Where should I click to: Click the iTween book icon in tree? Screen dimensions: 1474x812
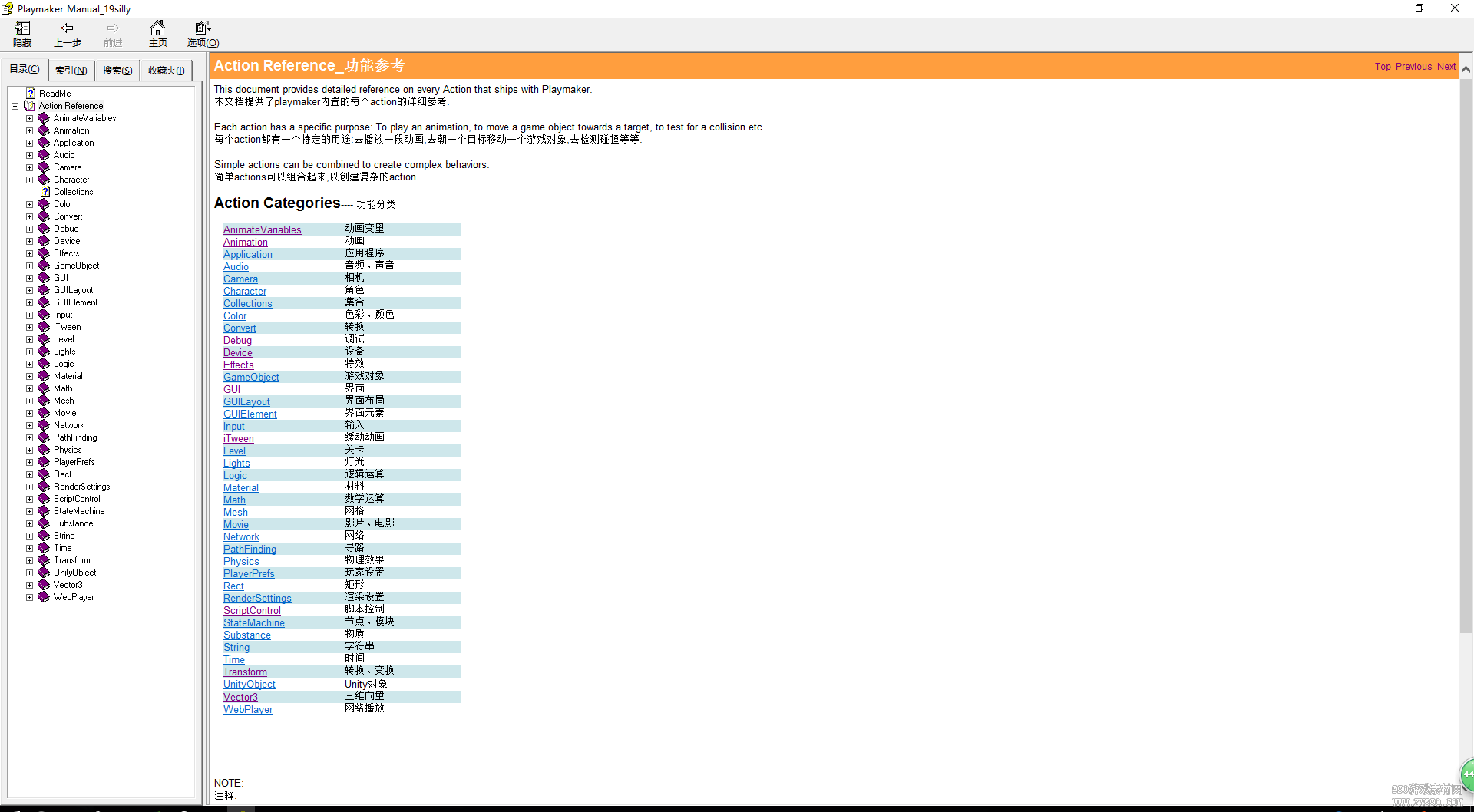pyautogui.click(x=44, y=327)
